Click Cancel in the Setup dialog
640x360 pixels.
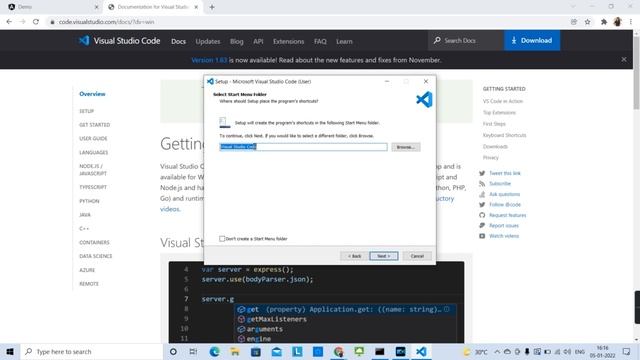[417, 256]
